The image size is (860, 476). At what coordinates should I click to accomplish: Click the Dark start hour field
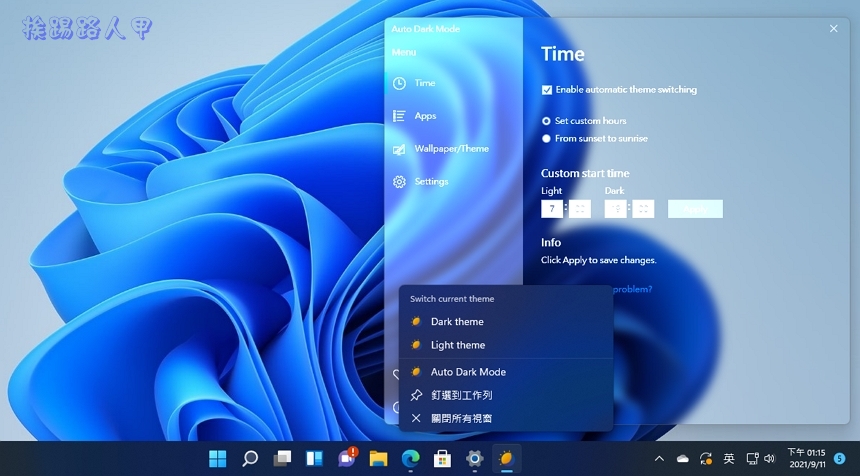[615, 209]
